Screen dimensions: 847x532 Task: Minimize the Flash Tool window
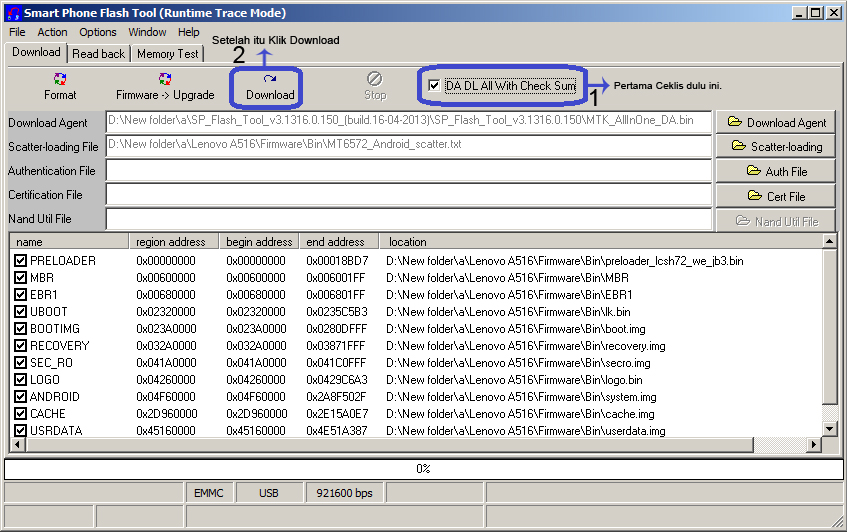(x=800, y=13)
